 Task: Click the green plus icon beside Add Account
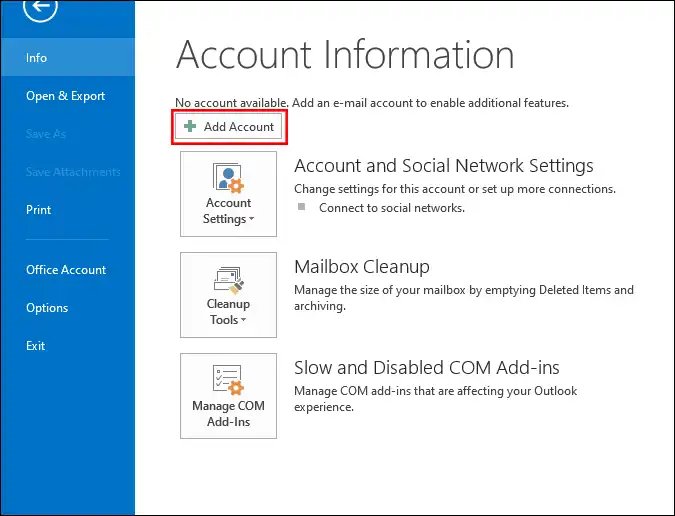pos(190,126)
